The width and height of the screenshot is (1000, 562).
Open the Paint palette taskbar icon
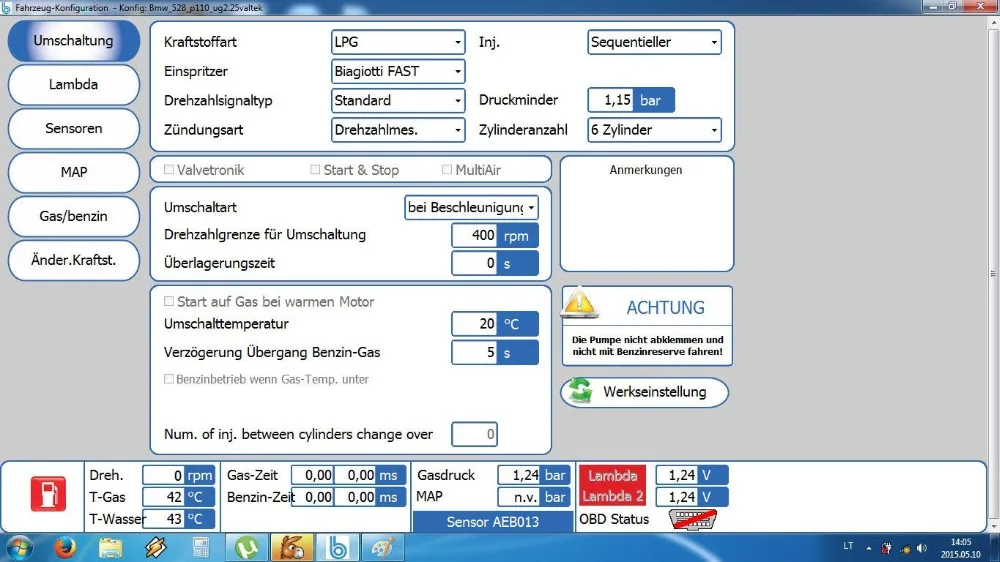[383, 548]
